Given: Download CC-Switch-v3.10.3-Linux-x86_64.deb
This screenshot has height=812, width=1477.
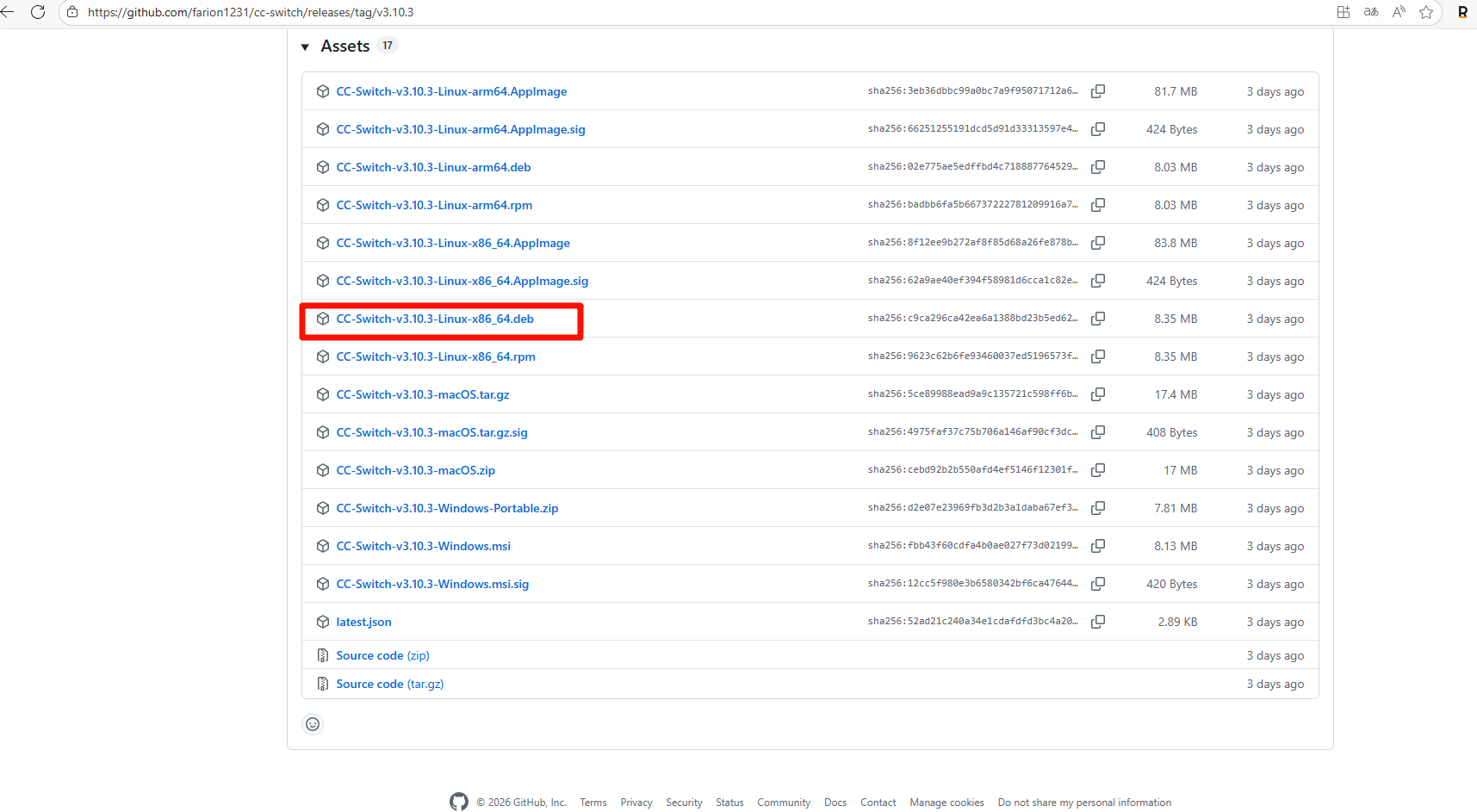Looking at the screenshot, I should [x=435, y=319].
